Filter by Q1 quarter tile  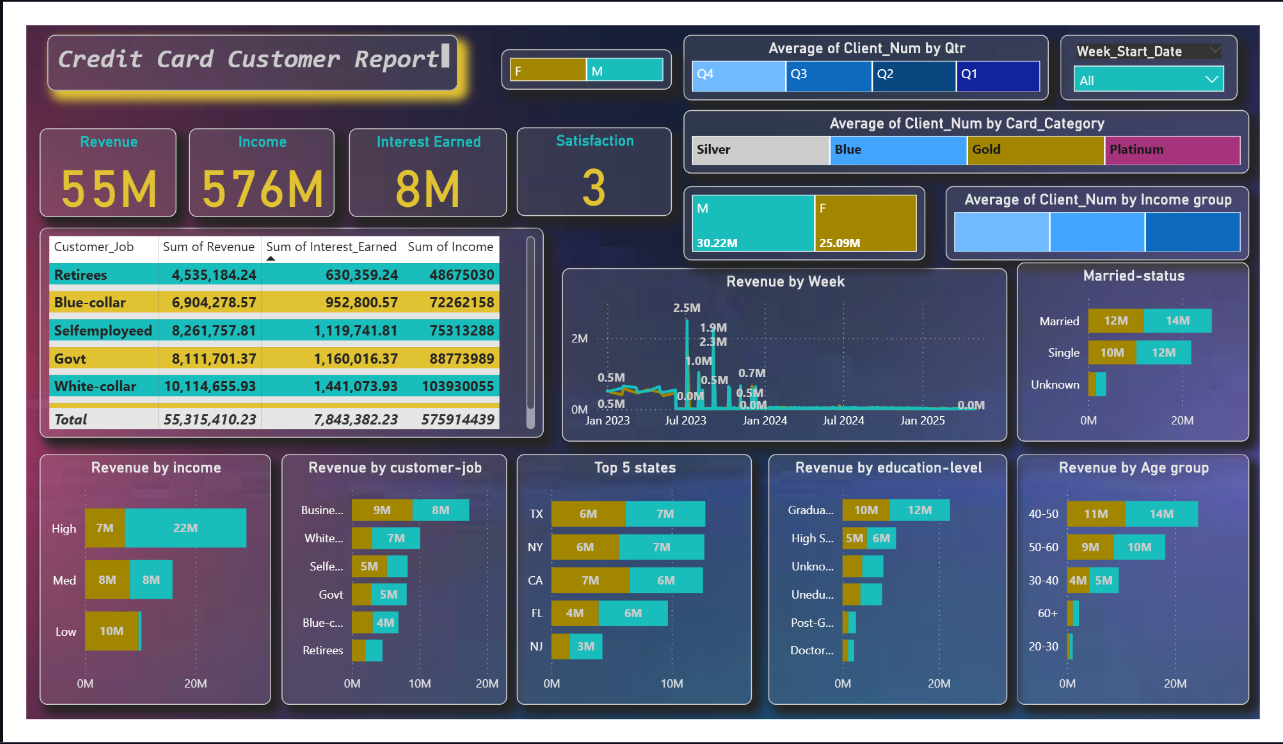click(997, 76)
